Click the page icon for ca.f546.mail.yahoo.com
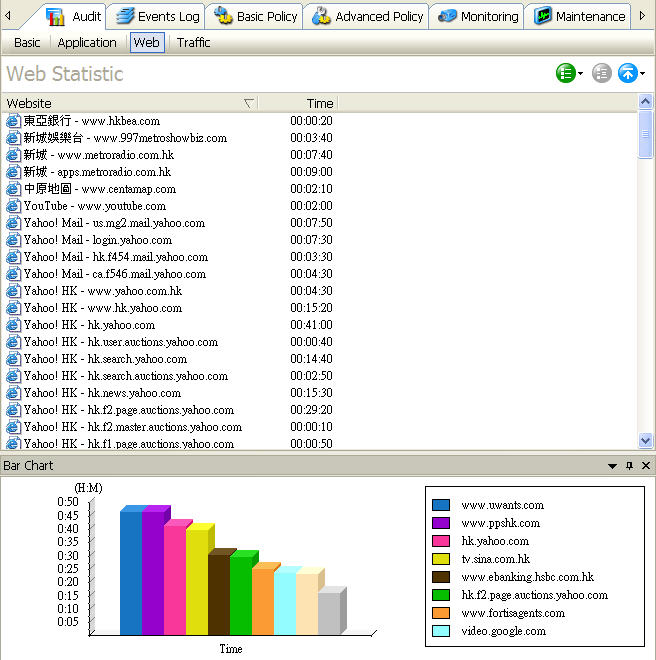Viewport: 656px width, 660px height. pos(13,274)
